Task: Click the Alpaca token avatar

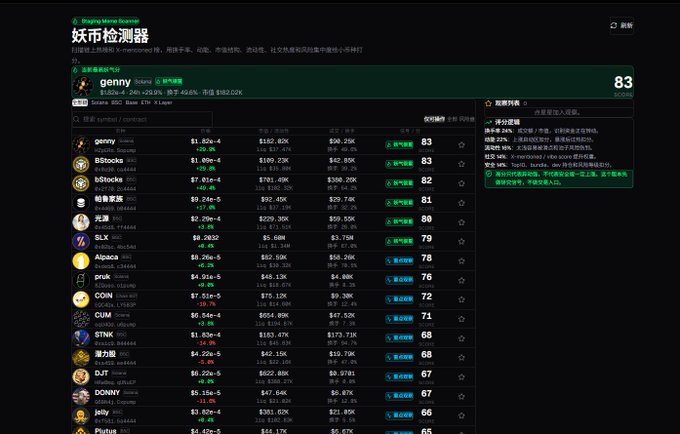Action: [81, 261]
